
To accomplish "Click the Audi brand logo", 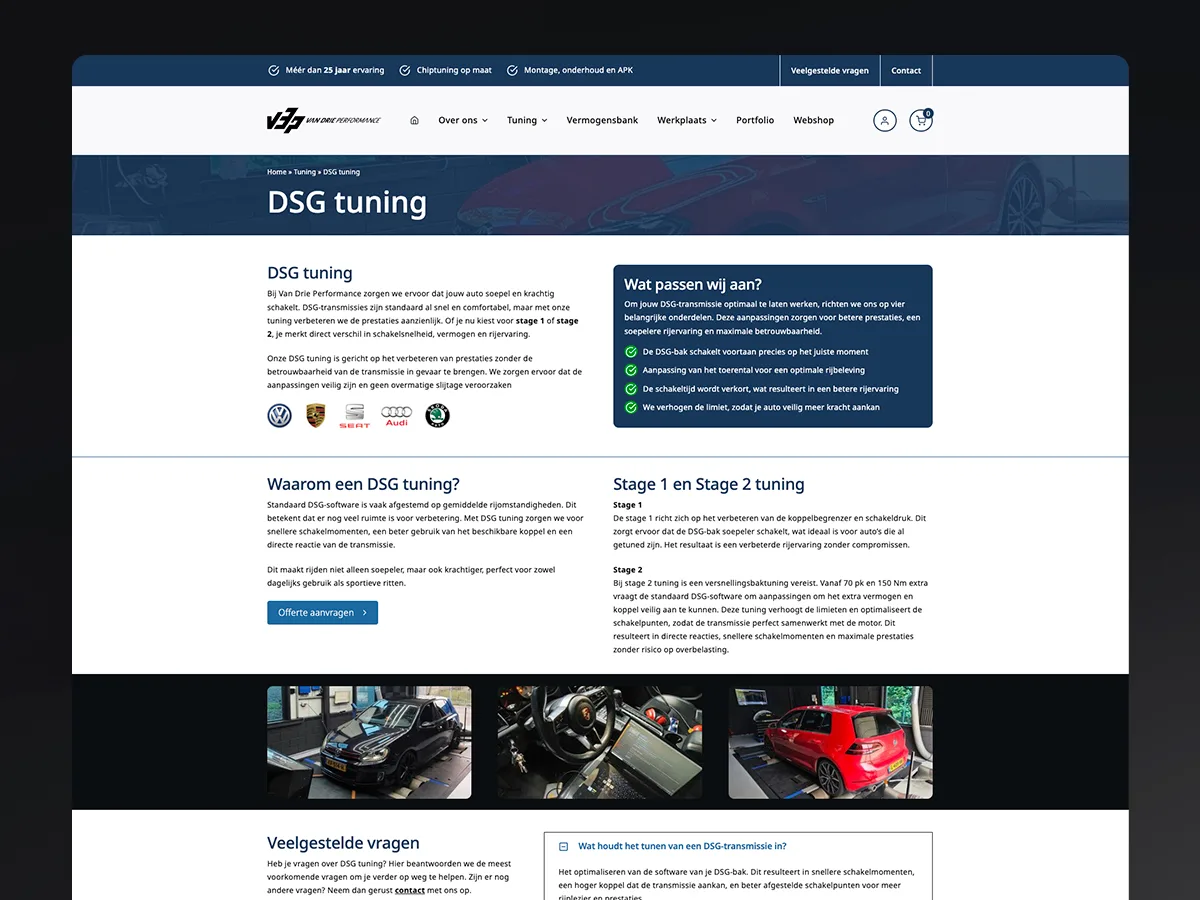I will [x=397, y=416].
